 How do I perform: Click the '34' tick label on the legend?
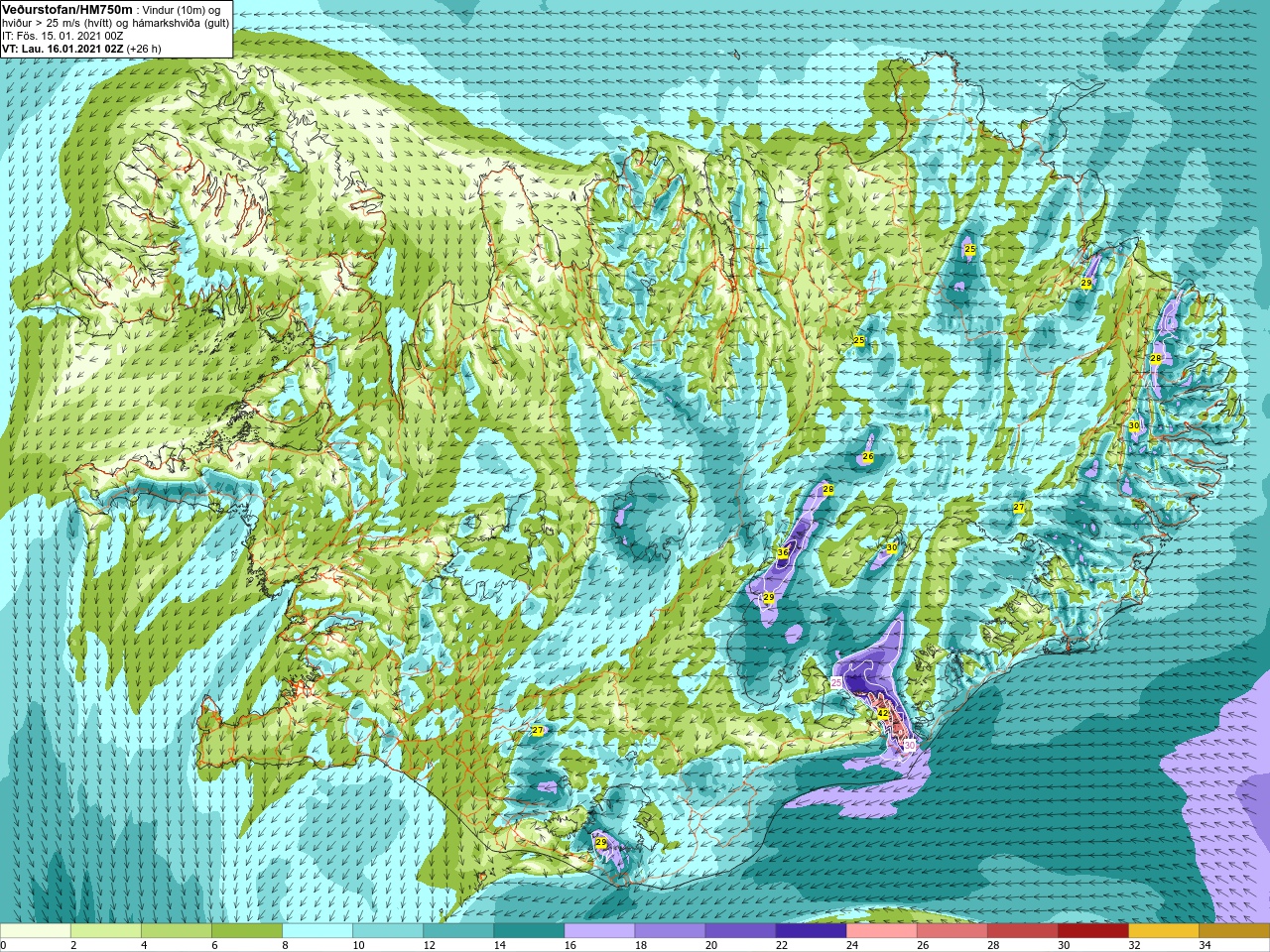tap(1204, 945)
